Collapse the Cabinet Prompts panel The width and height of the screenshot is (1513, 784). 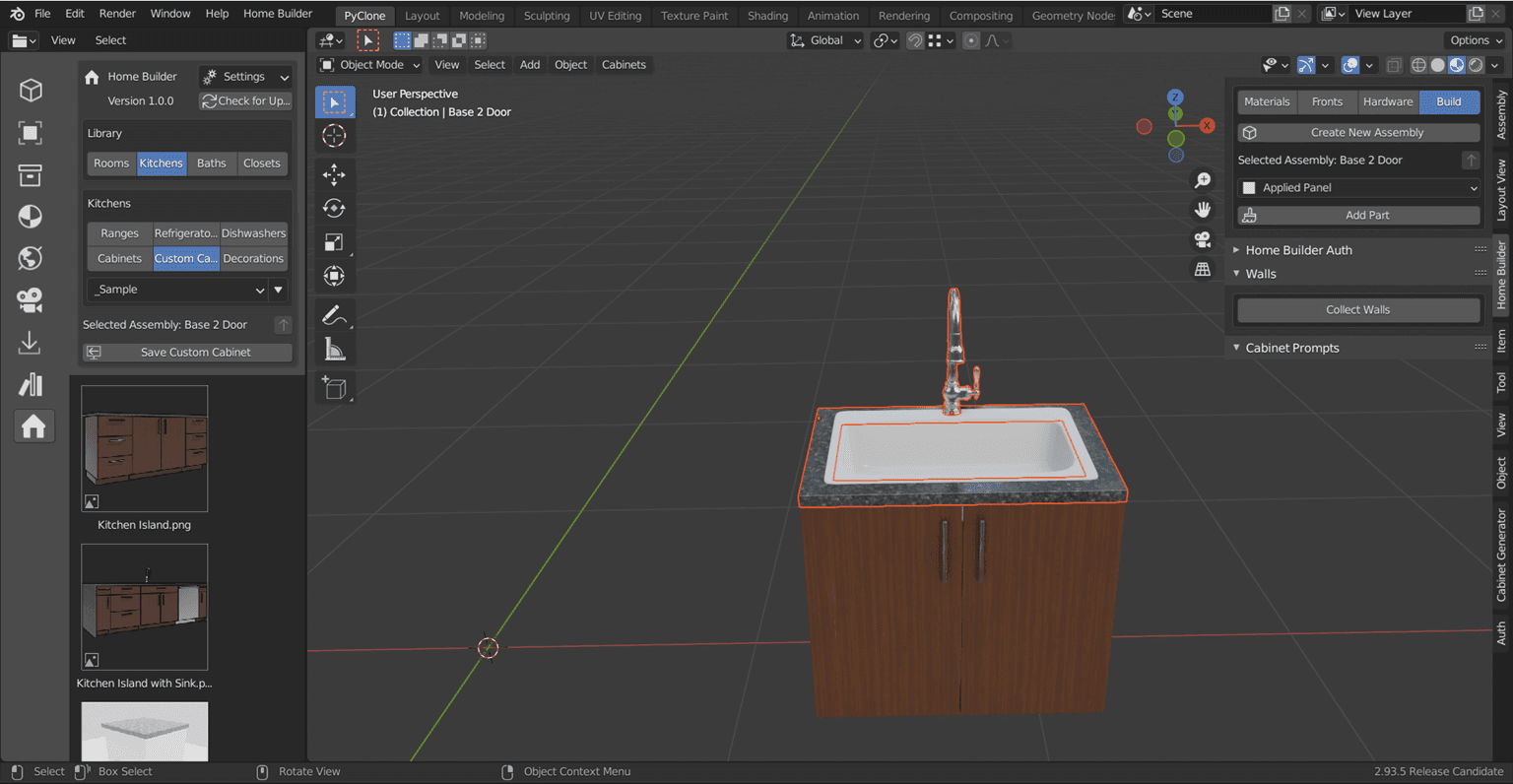click(1291, 348)
